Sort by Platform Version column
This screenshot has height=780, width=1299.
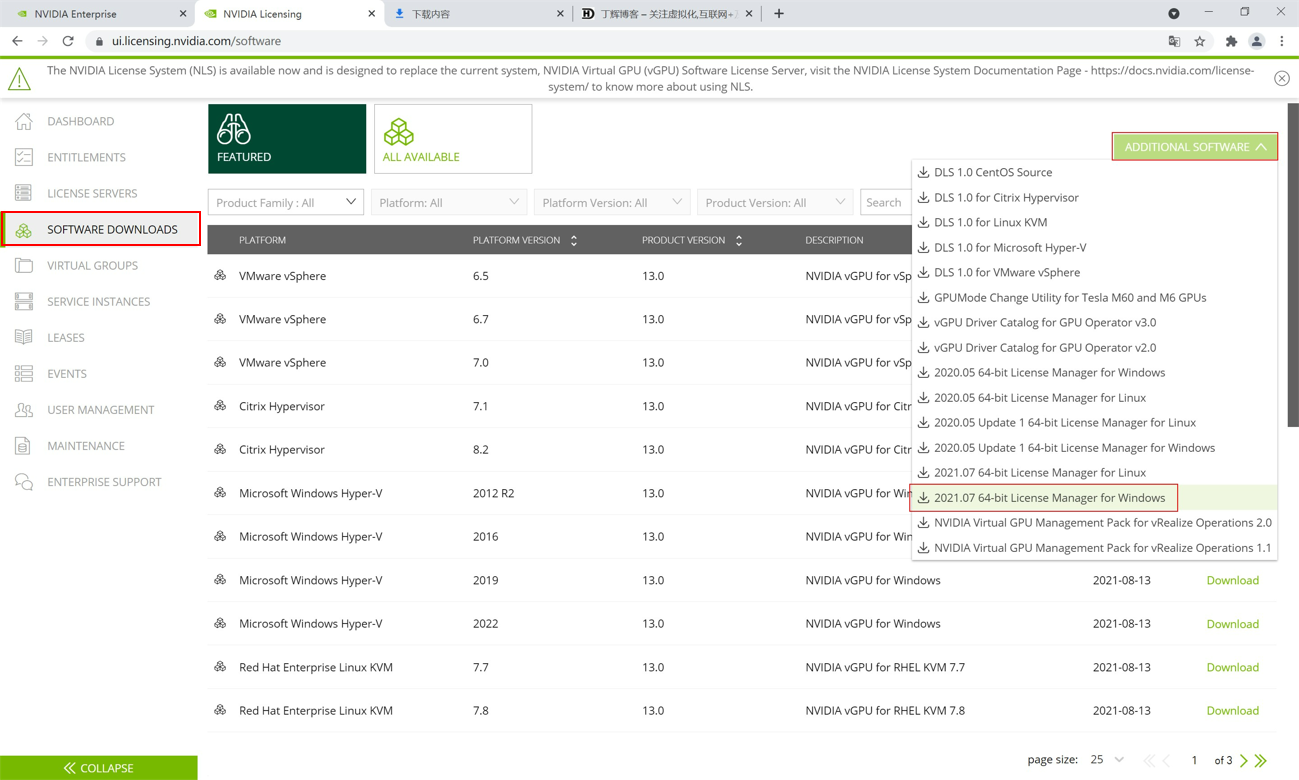click(573, 240)
